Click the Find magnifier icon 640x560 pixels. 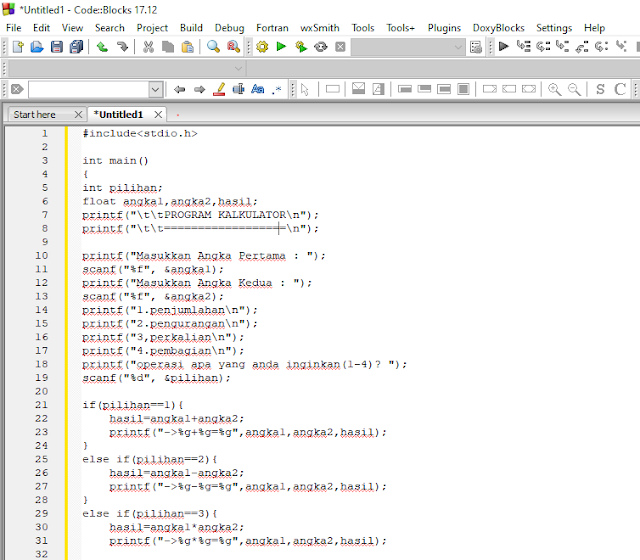[x=213, y=47]
